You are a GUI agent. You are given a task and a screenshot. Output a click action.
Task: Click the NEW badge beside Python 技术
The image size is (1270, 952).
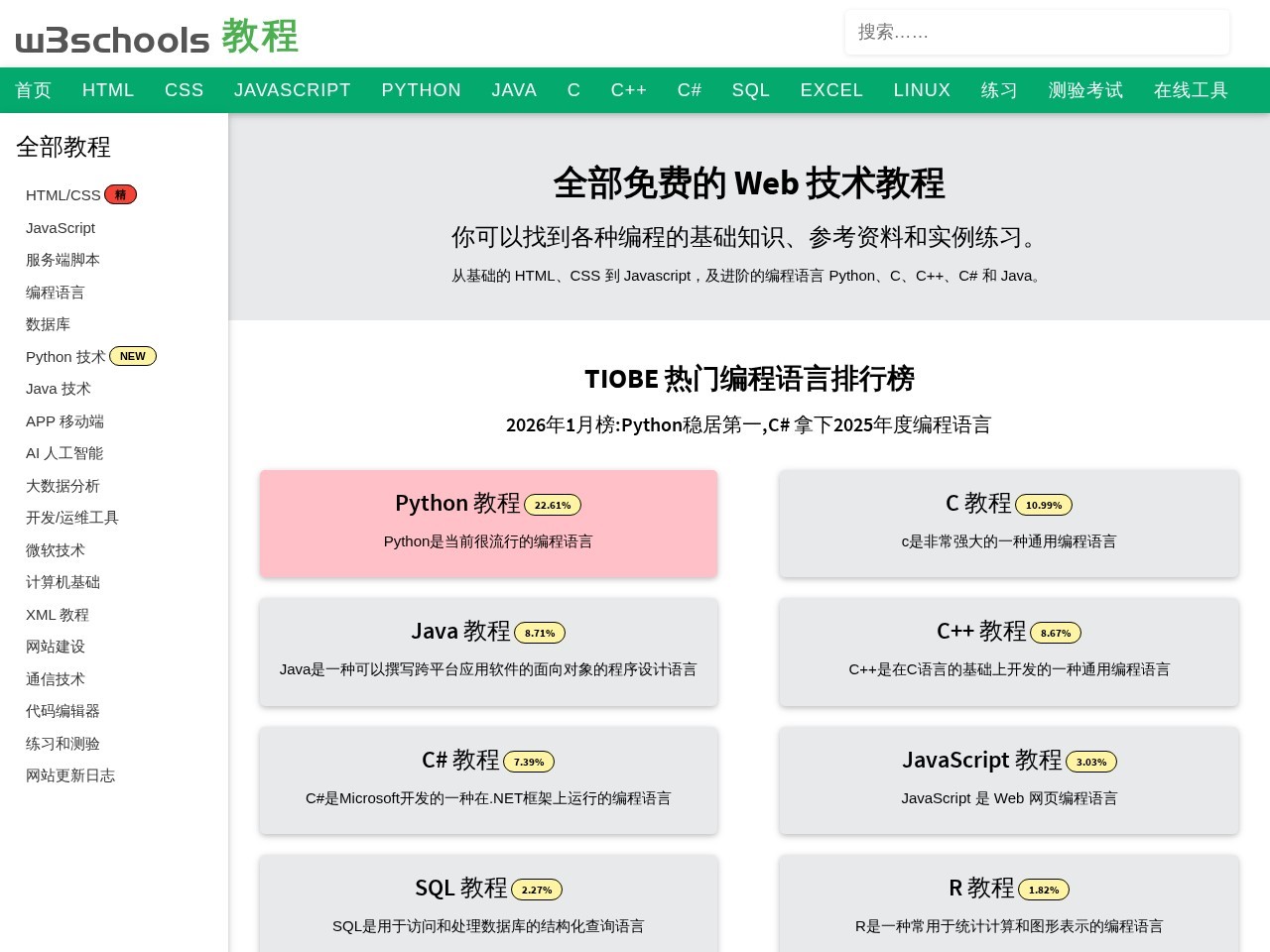pos(133,356)
